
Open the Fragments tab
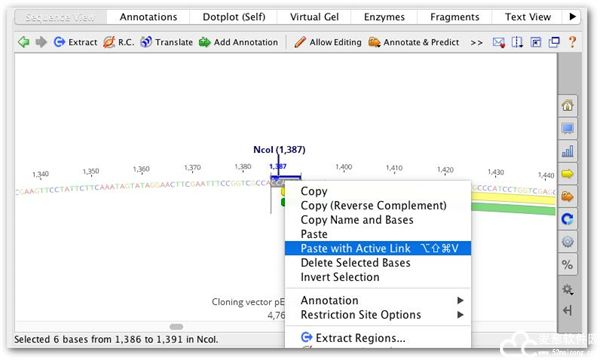(x=454, y=17)
